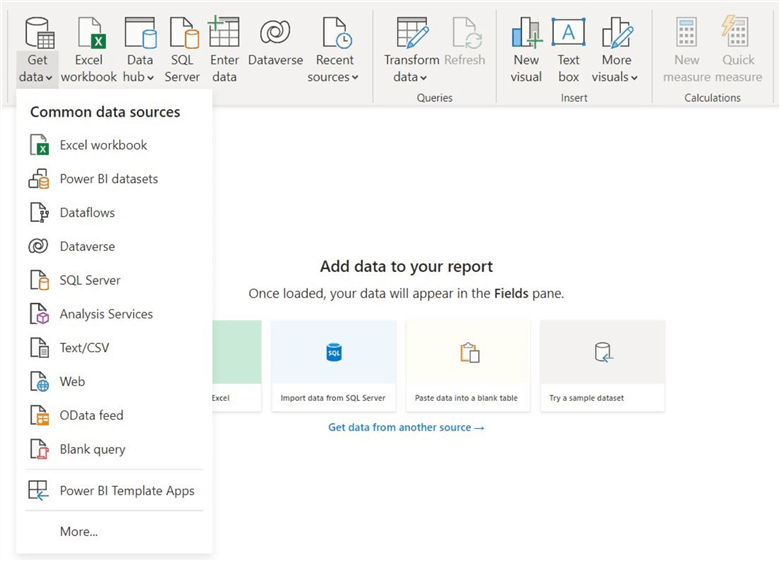Open the More visuals dropdown
The image size is (780, 561).
[x=616, y=77]
